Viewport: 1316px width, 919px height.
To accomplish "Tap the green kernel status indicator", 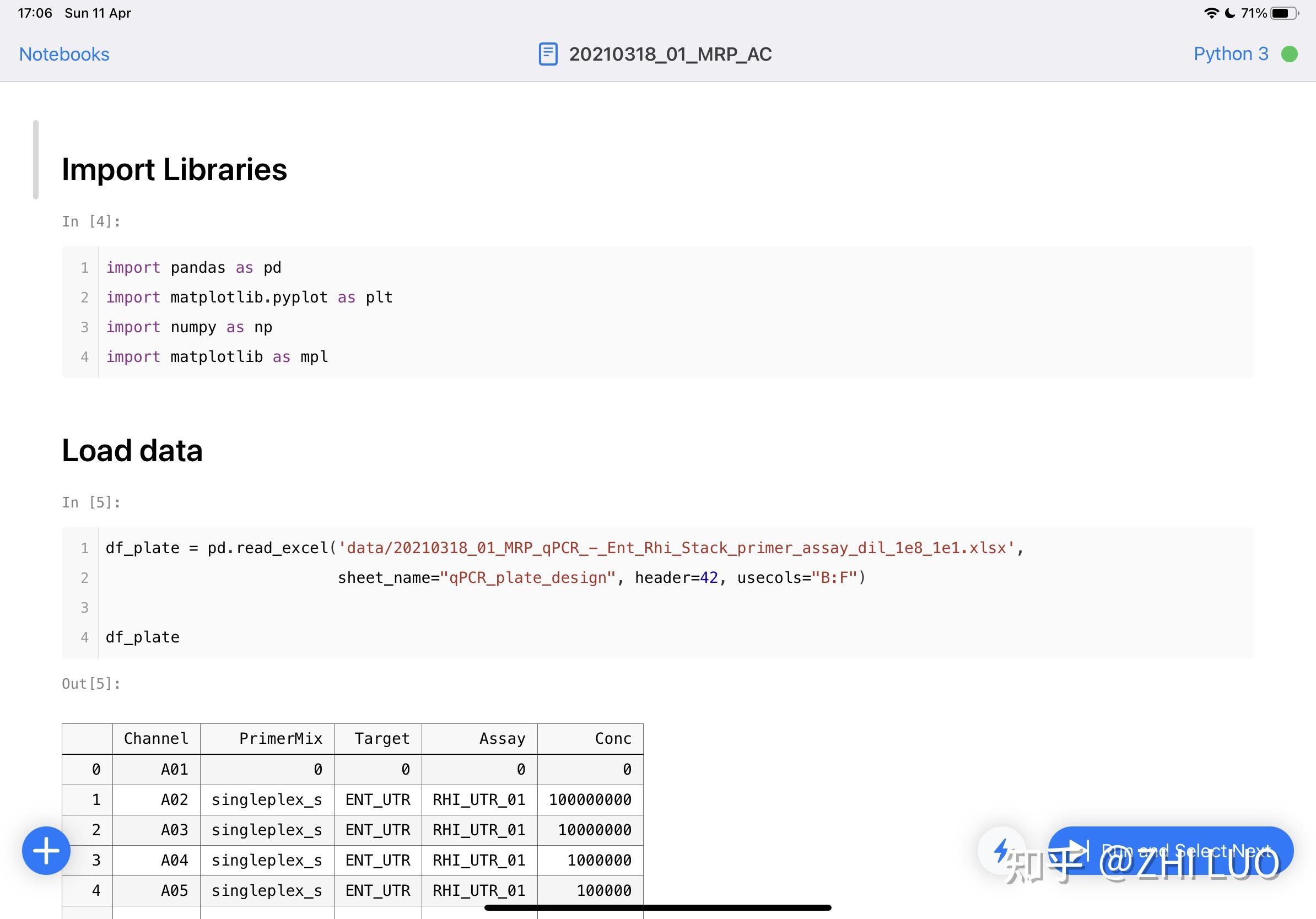I will tap(1289, 54).
